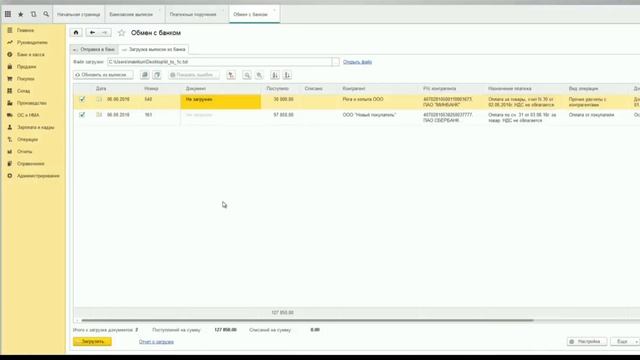640x360 pixels.
Task: Close the Обмен с банком tab
Action: coord(274,10)
